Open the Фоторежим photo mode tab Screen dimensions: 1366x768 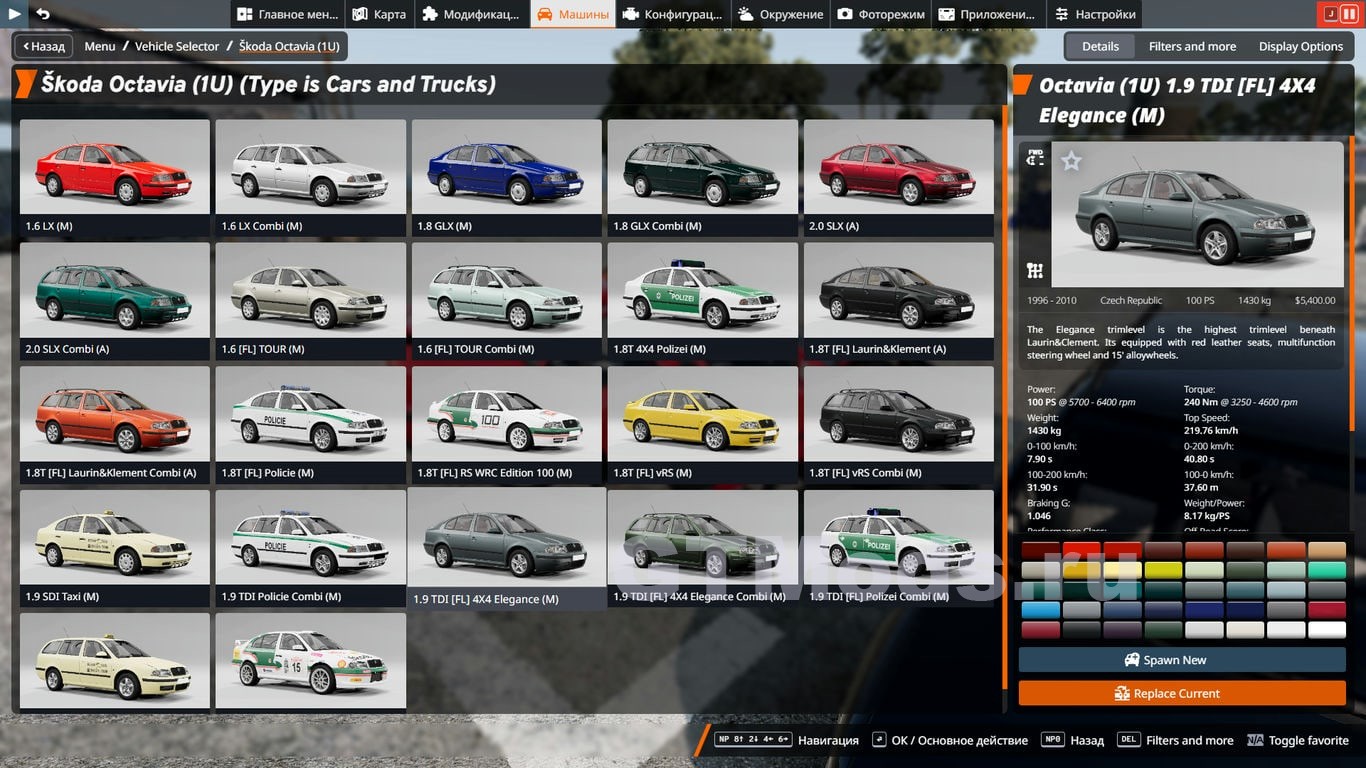pos(881,14)
